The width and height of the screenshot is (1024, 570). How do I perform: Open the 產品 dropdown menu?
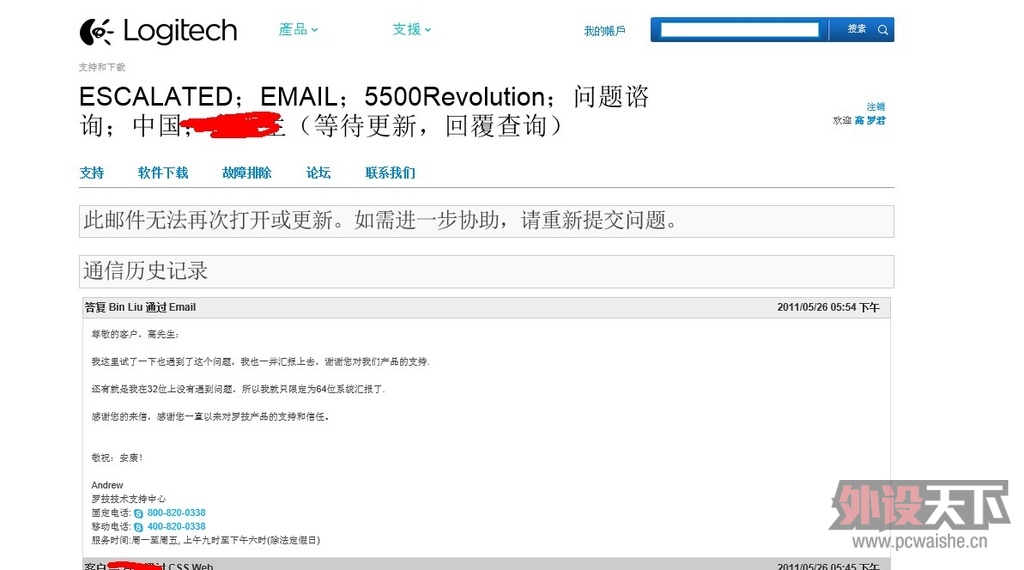click(x=298, y=29)
